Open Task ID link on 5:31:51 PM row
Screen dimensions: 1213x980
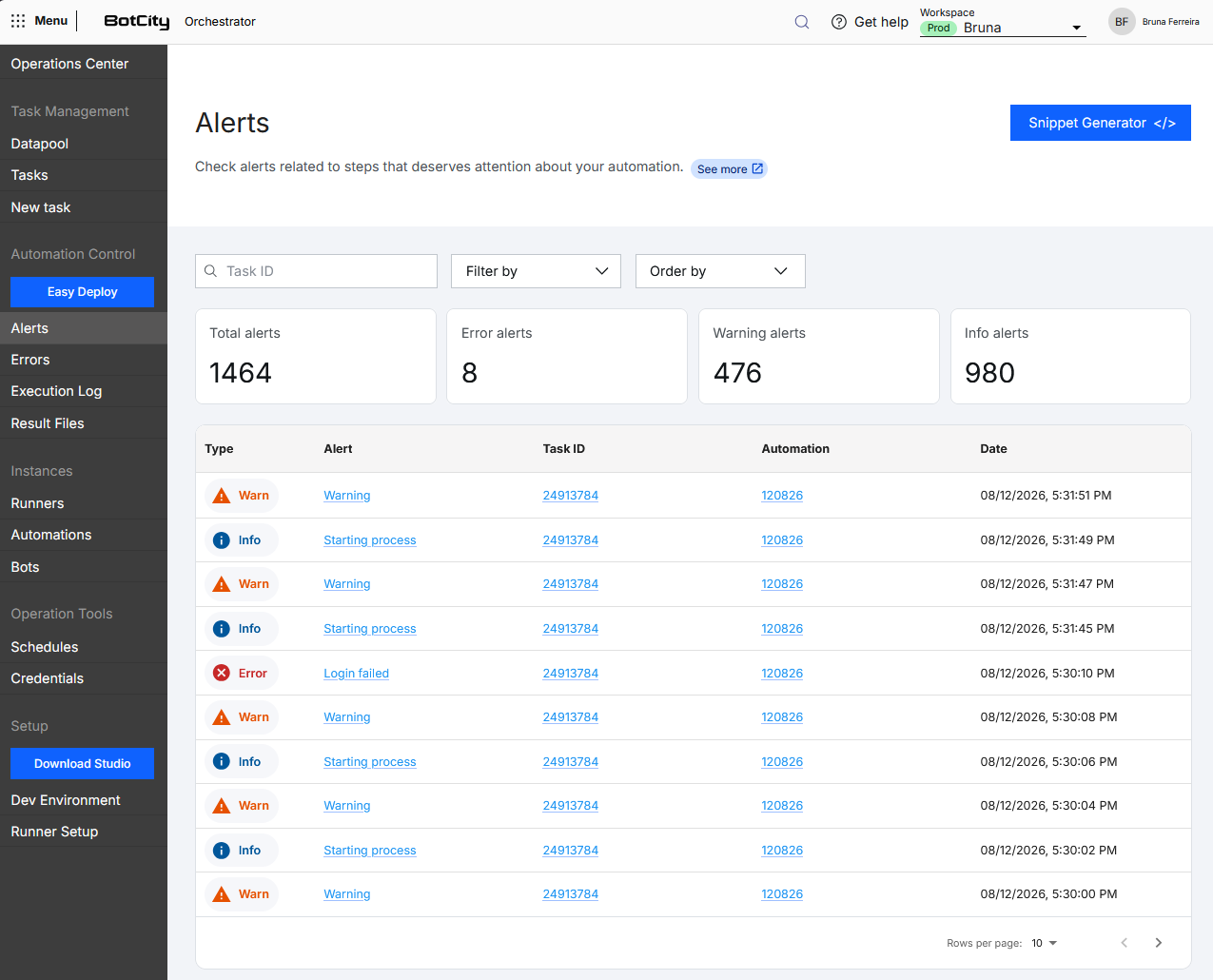[x=571, y=496]
